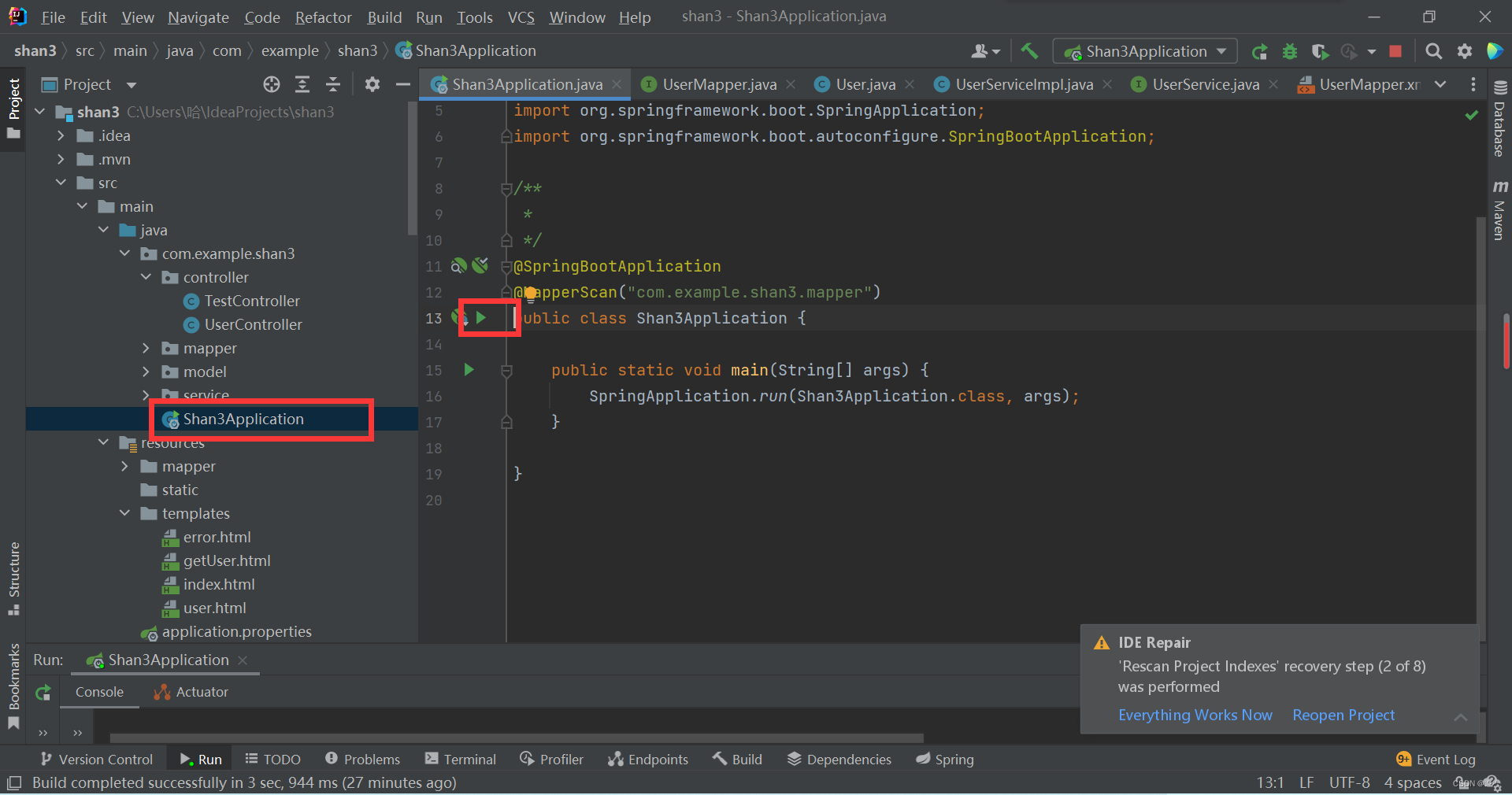The image size is (1512, 795).
Task: Click the Debug bug icon
Action: click(x=1289, y=51)
